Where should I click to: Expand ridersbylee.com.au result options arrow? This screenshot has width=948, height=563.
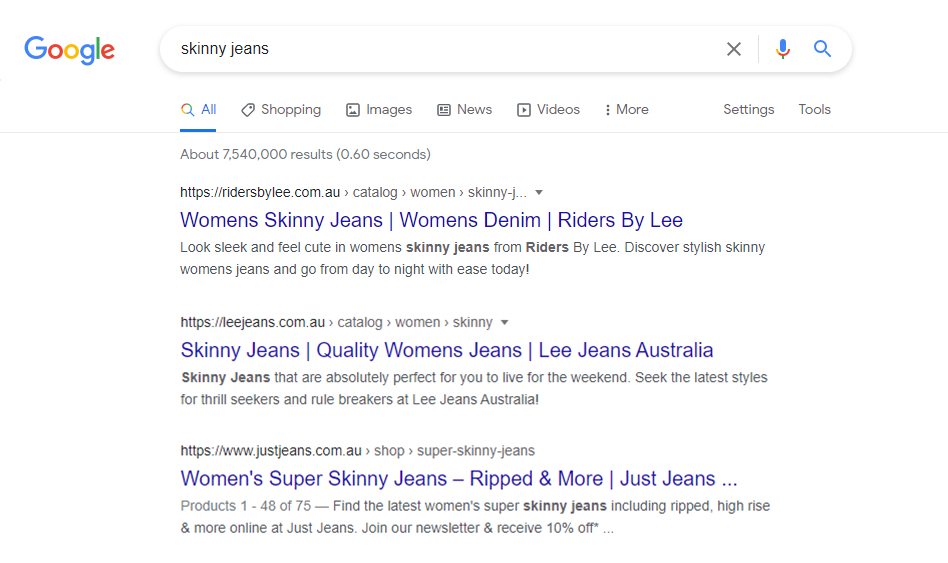pyautogui.click(x=539, y=192)
